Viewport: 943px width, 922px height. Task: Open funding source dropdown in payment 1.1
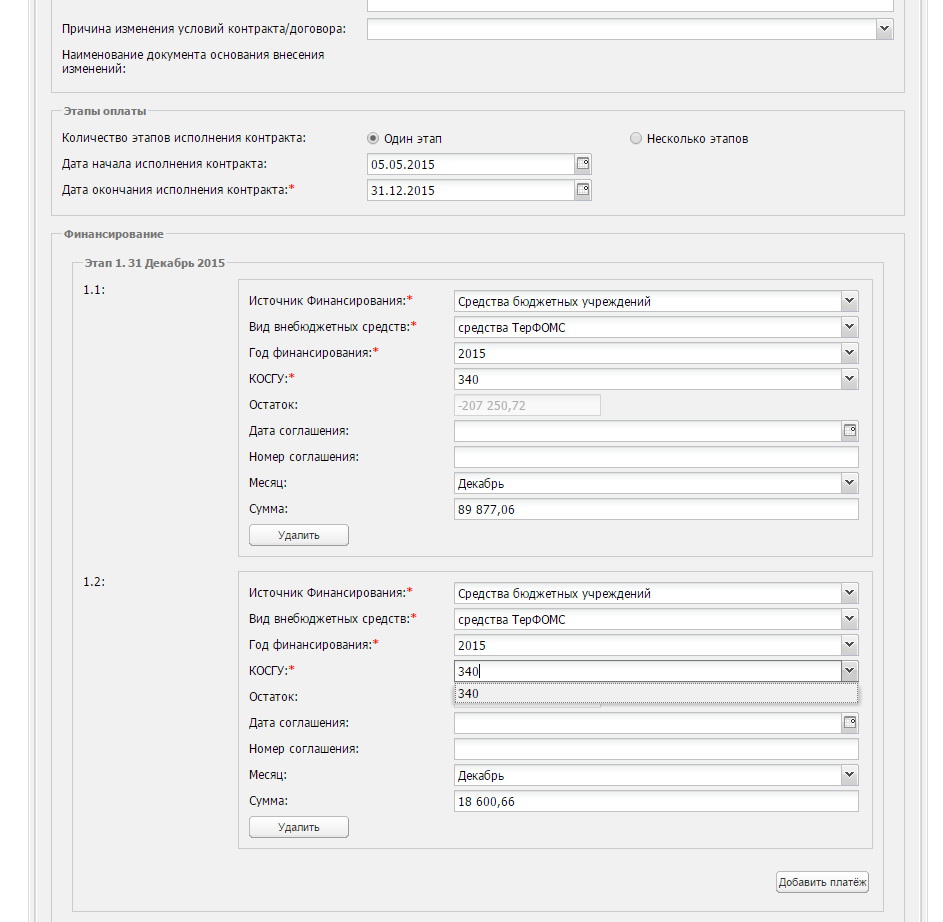(x=849, y=301)
